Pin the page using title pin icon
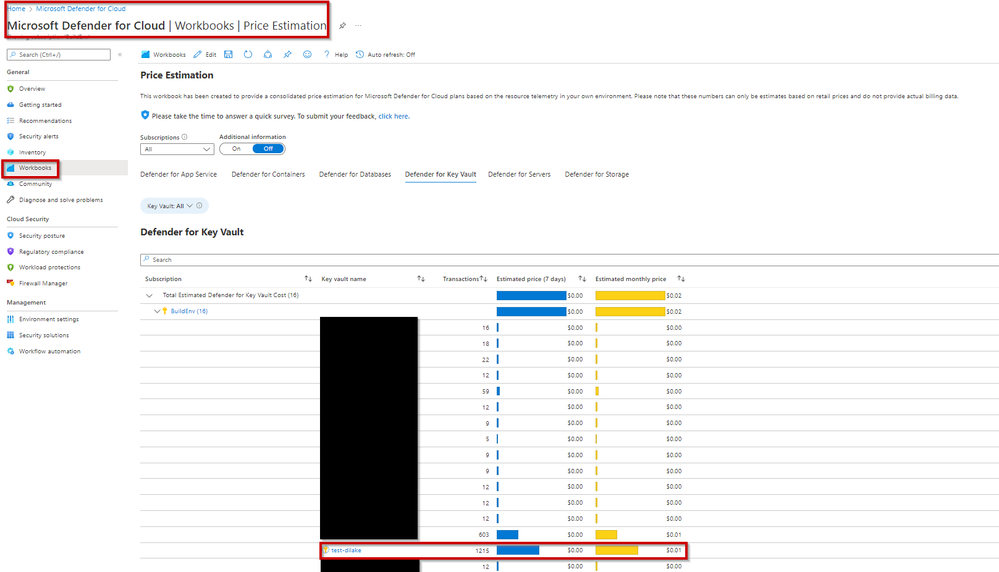This screenshot has width=999, height=572. 342,25
